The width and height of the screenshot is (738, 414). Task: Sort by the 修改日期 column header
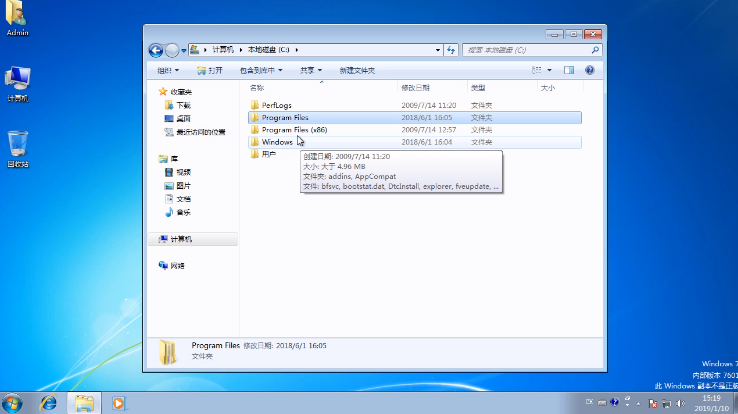[x=415, y=88]
